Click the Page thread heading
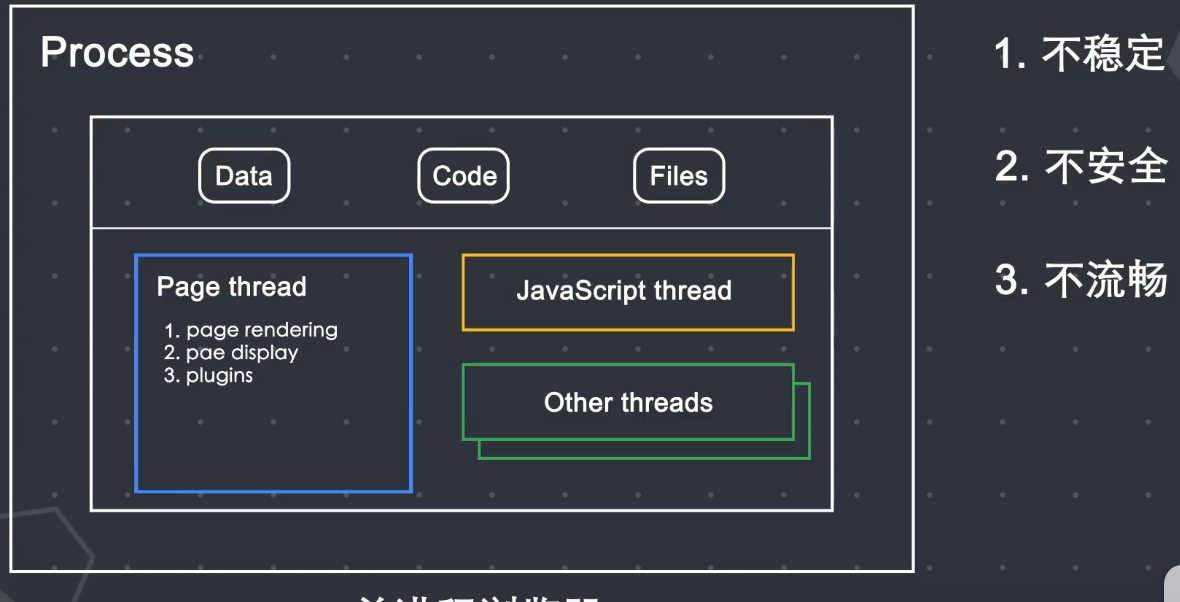 (231, 287)
